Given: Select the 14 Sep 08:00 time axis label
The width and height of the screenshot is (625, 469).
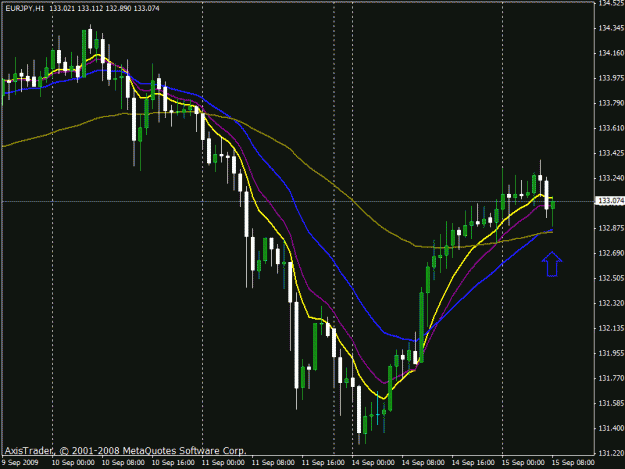Looking at the screenshot, I should pyautogui.click(x=423, y=463).
